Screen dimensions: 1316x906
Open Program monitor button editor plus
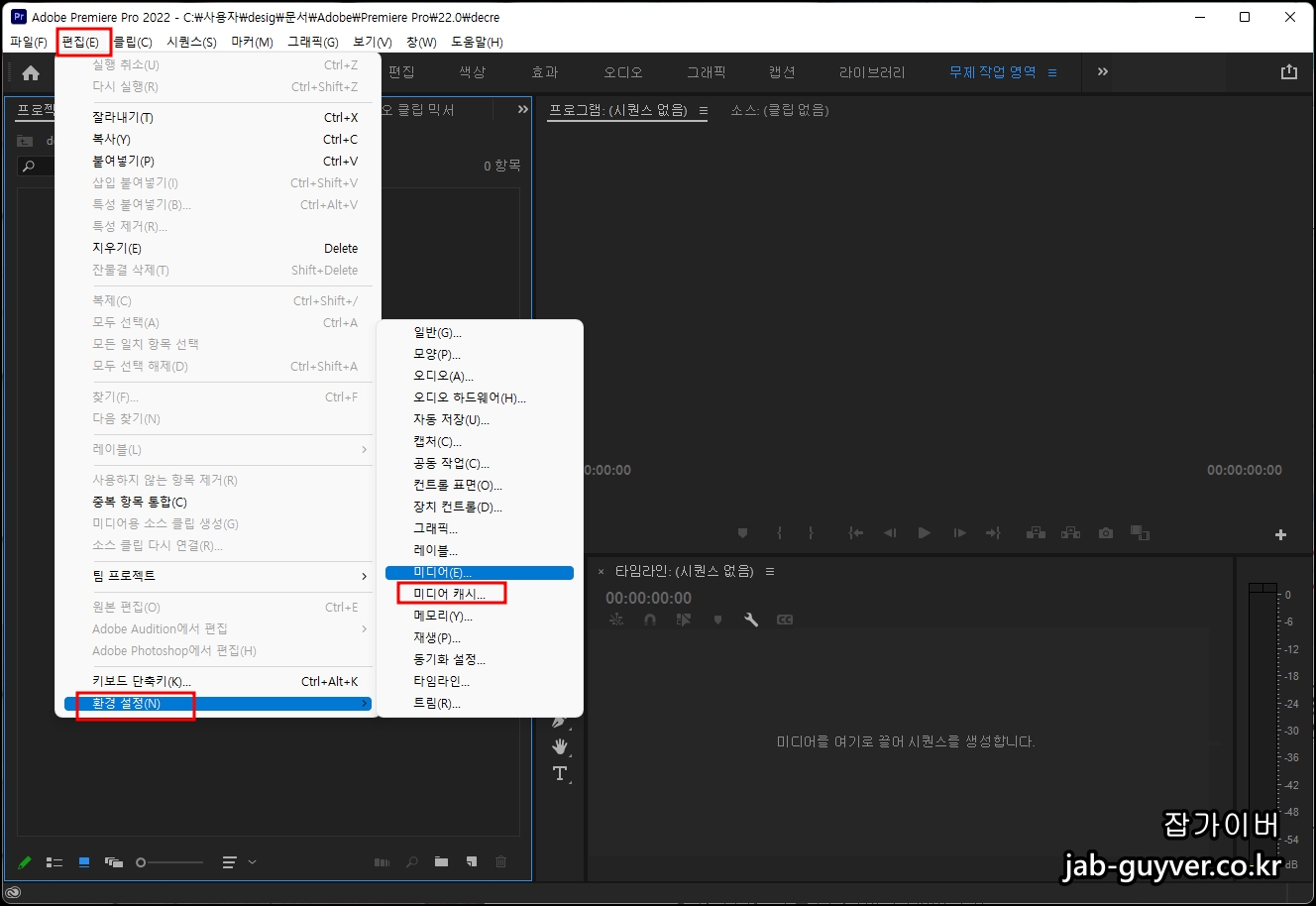pyautogui.click(x=1280, y=534)
